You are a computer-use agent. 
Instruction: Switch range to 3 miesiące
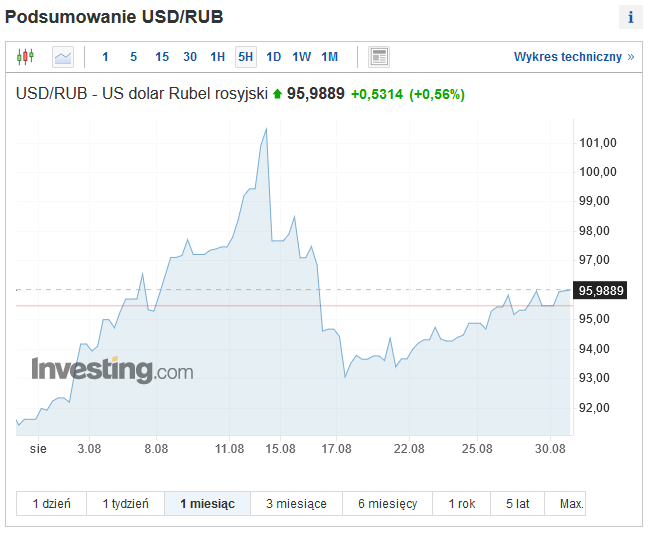tap(296, 504)
